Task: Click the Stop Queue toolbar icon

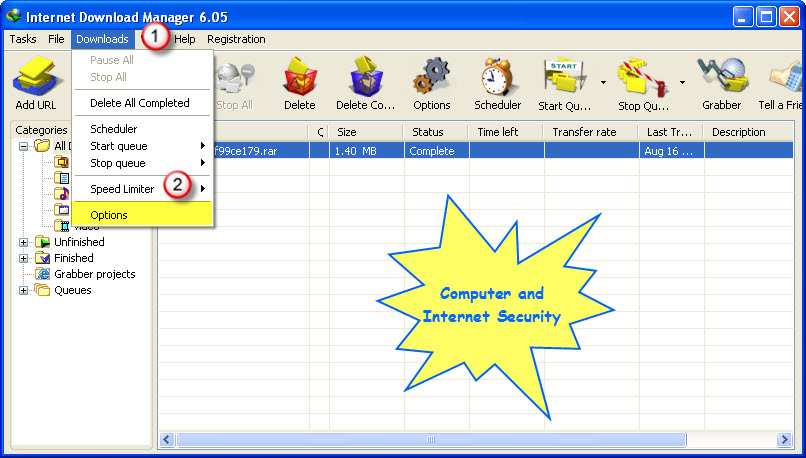Action: tap(643, 78)
